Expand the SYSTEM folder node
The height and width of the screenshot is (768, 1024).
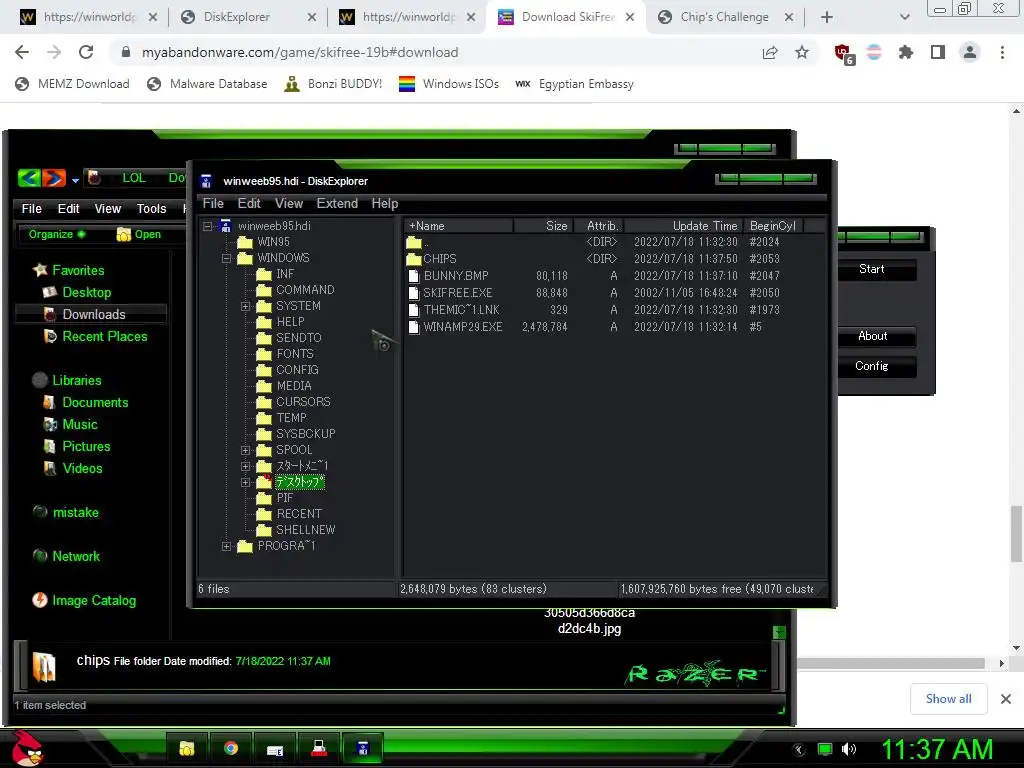click(x=246, y=306)
